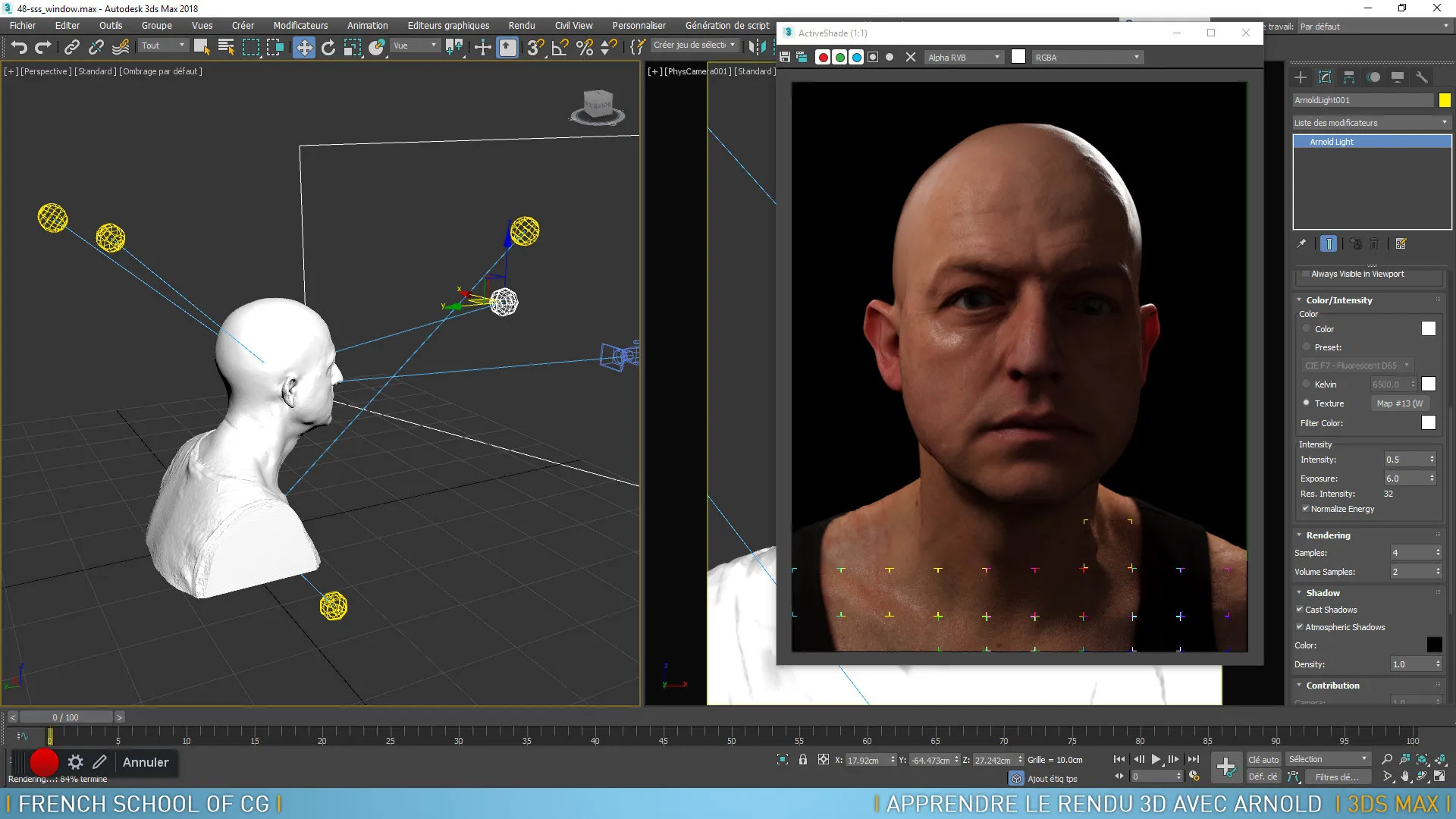Open Select by Name
The height and width of the screenshot is (819, 1456).
coord(226,47)
